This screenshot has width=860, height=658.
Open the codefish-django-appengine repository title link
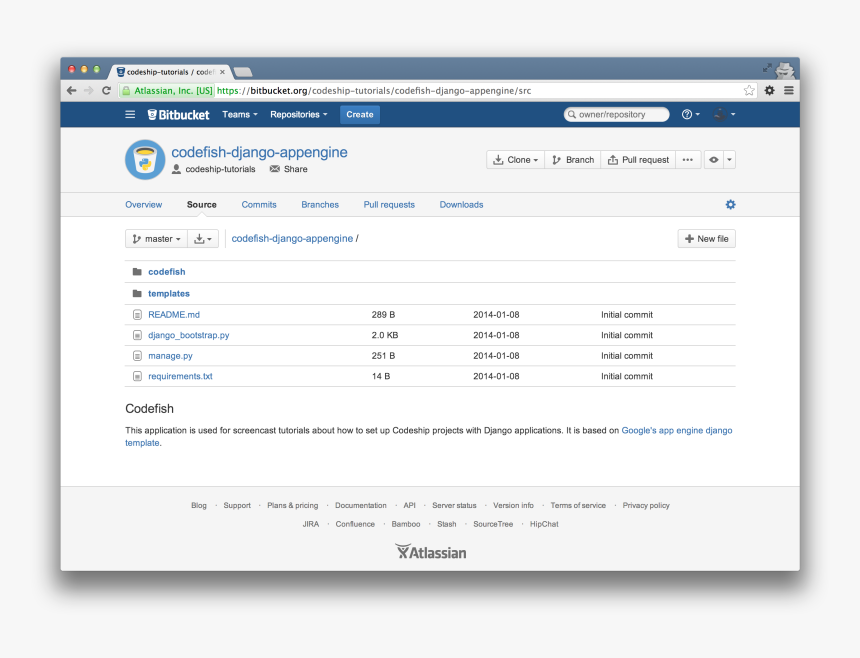(x=259, y=152)
